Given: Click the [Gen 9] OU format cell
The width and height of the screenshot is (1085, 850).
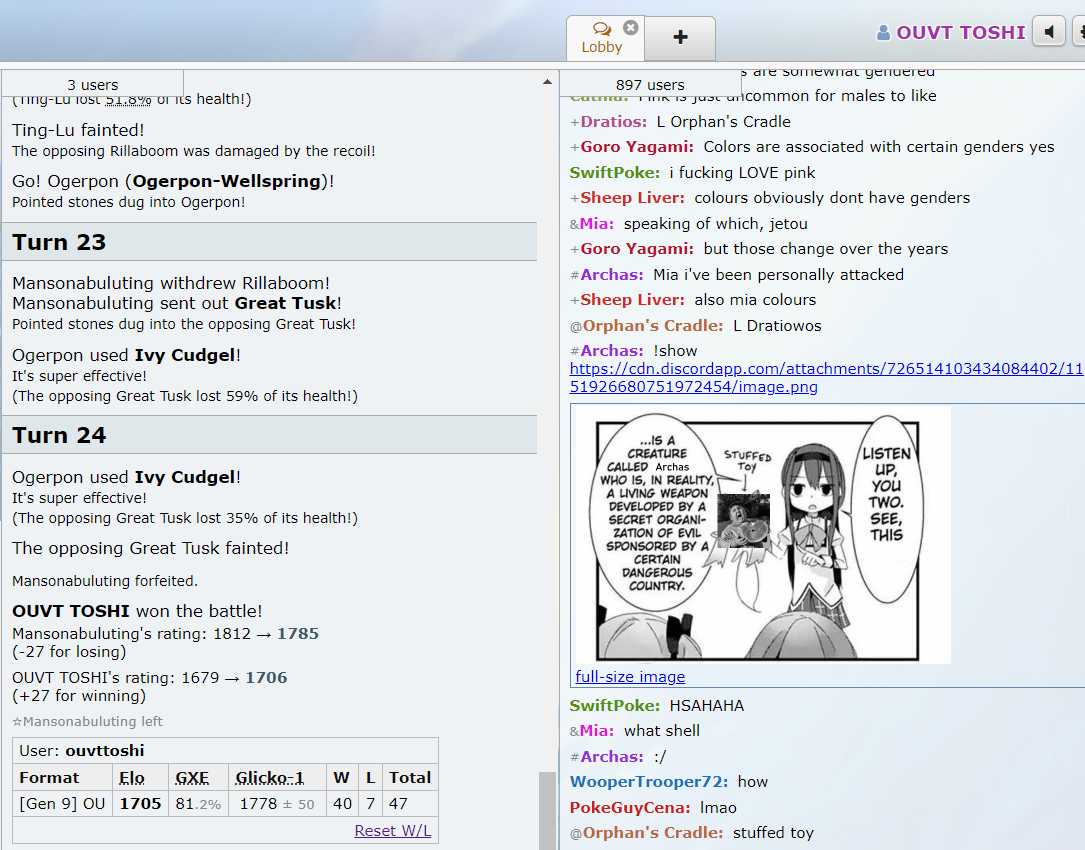Looking at the screenshot, I should 62,804.
